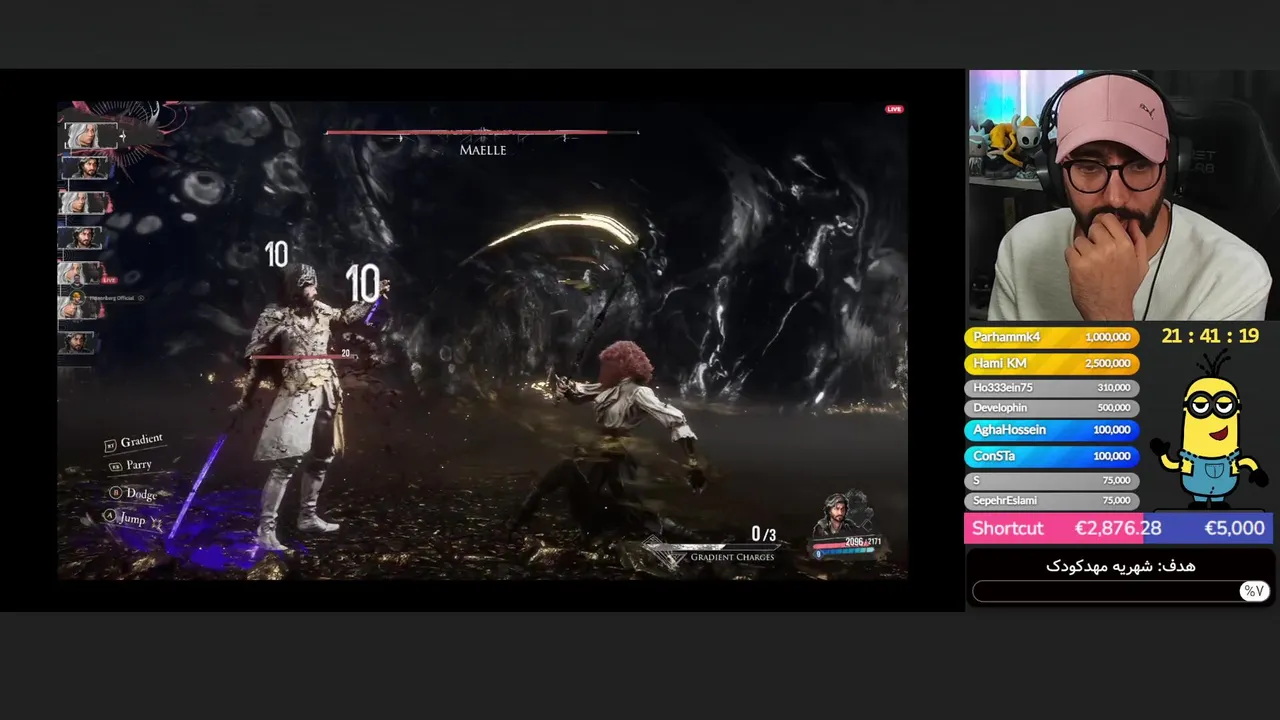This screenshot has height=720, width=1280.
Task: Click the %۷ percentage badge
Action: [x=1253, y=591]
